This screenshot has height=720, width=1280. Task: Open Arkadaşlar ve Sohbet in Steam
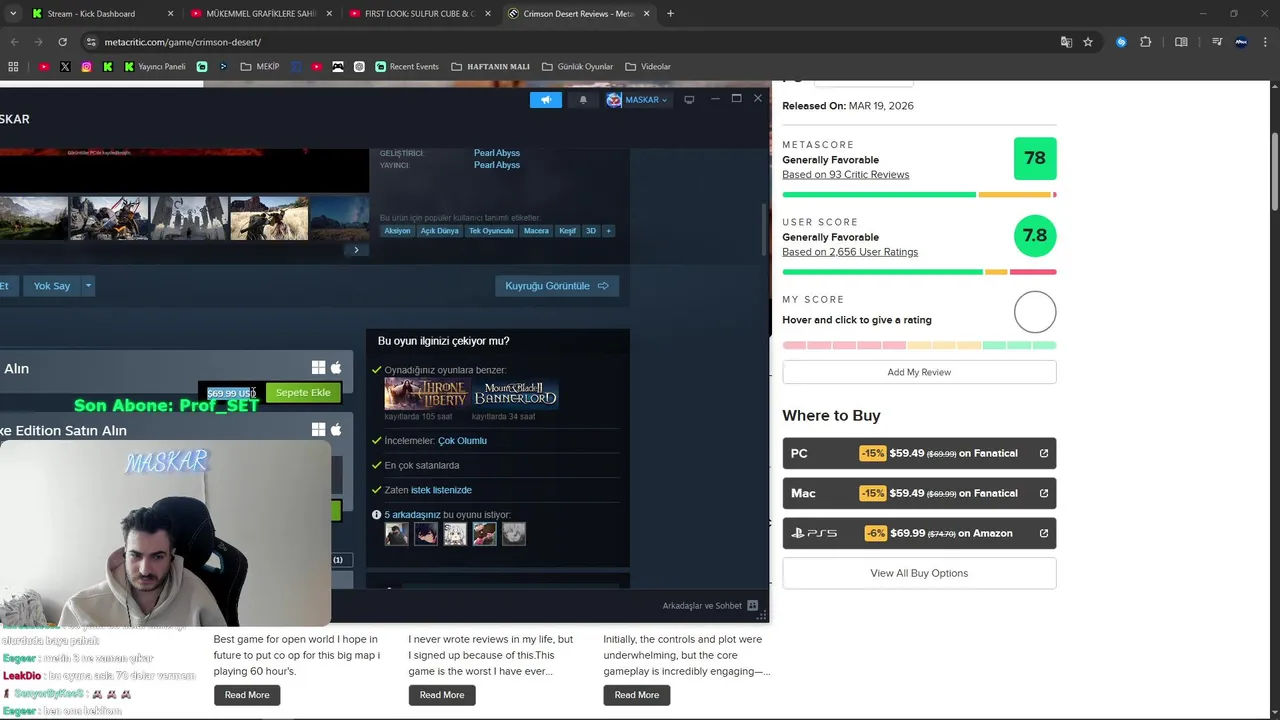(x=710, y=606)
